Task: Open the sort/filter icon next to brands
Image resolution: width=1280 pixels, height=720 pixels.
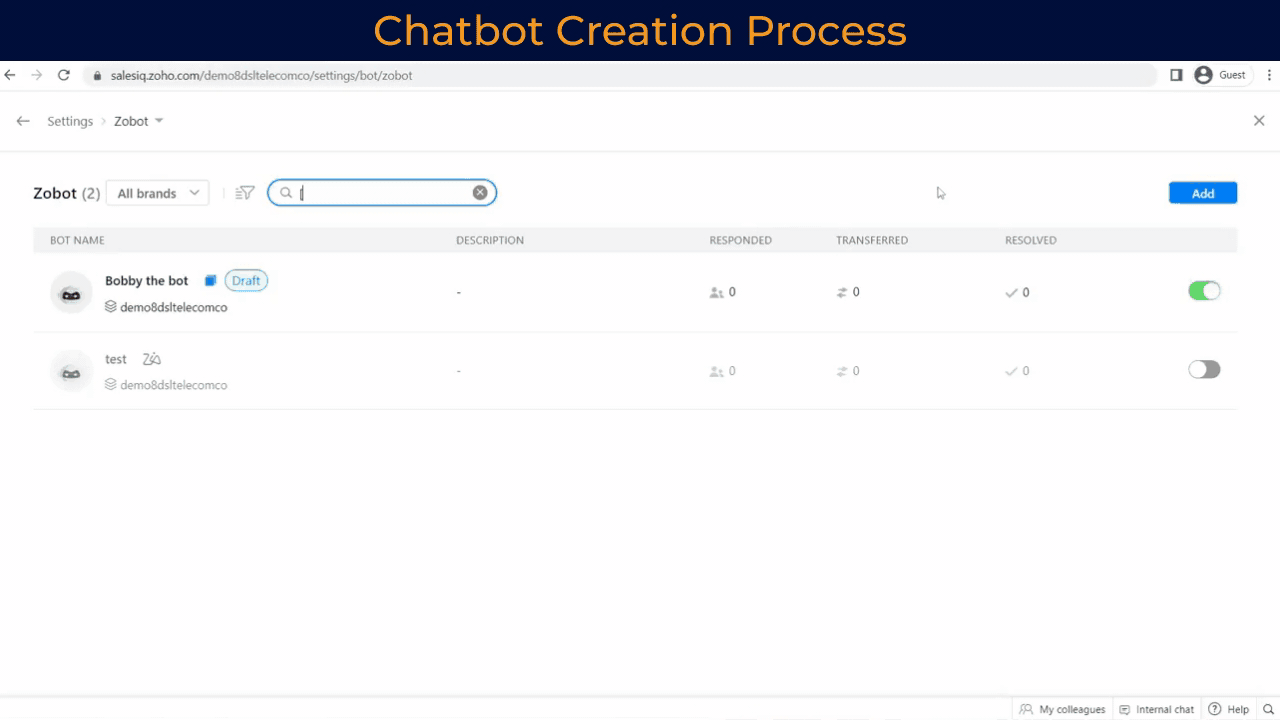Action: (x=245, y=193)
